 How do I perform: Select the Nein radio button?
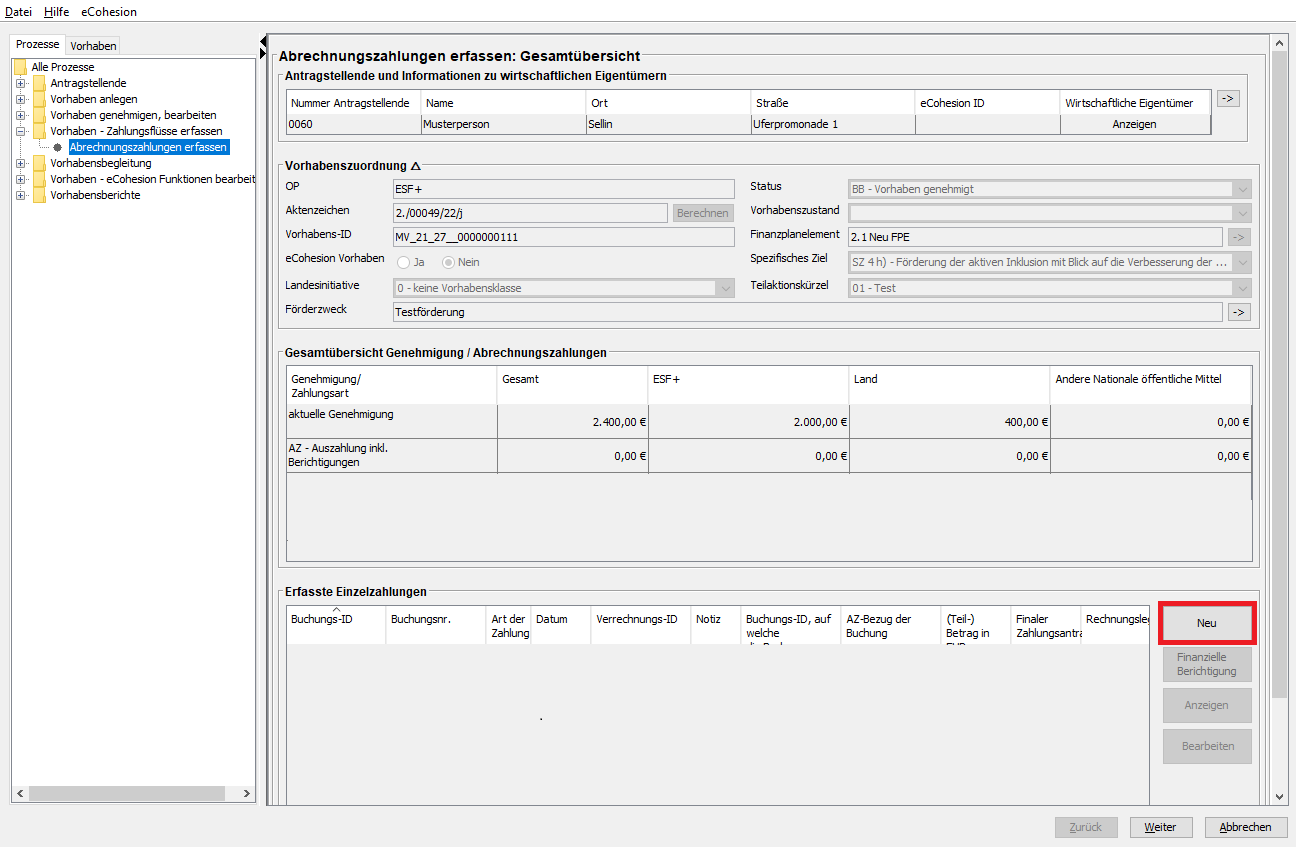click(448, 262)
